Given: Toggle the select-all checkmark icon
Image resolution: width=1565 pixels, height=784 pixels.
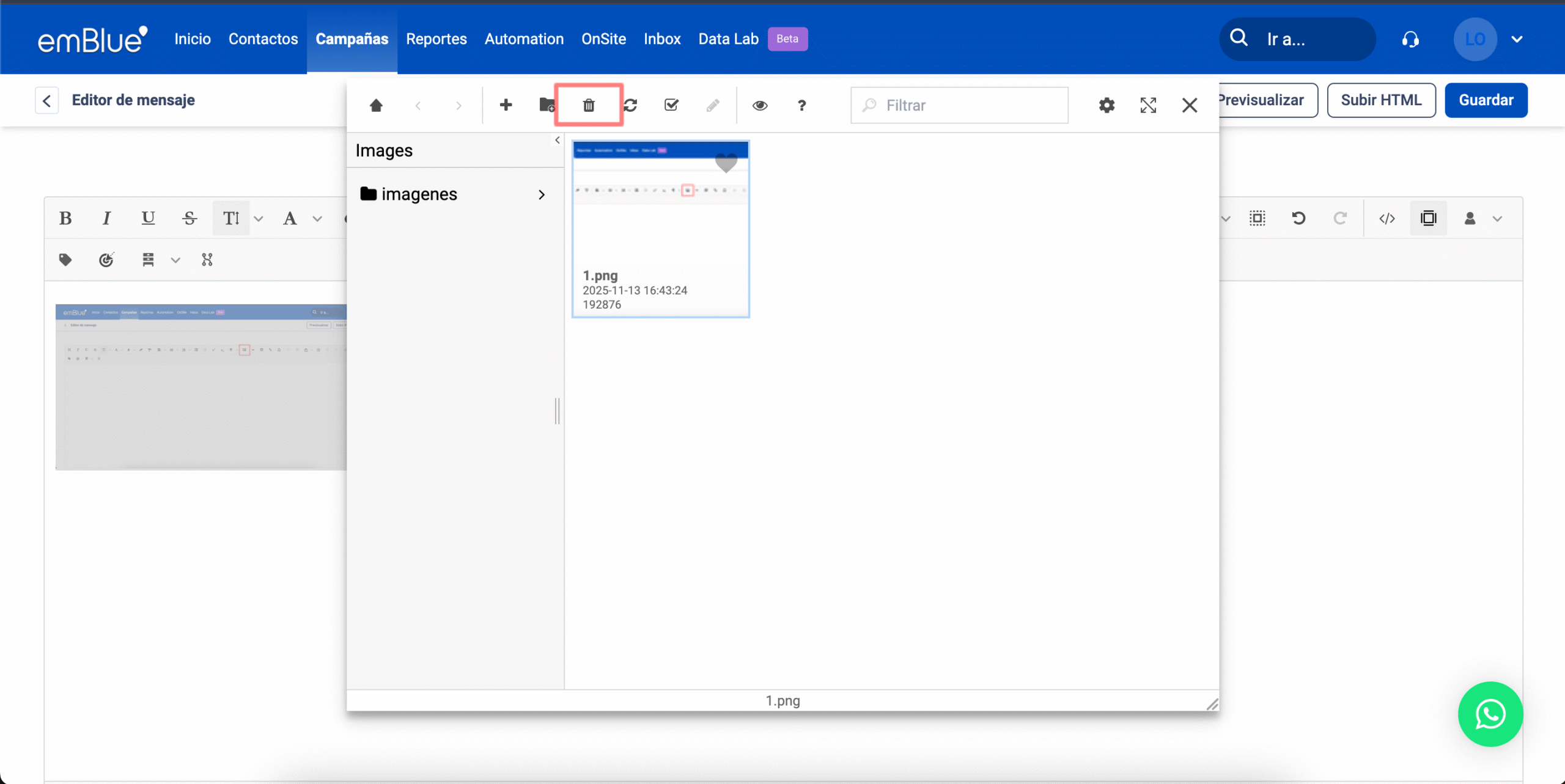Looking at the screenshot, I should click(x=671, y=105).
